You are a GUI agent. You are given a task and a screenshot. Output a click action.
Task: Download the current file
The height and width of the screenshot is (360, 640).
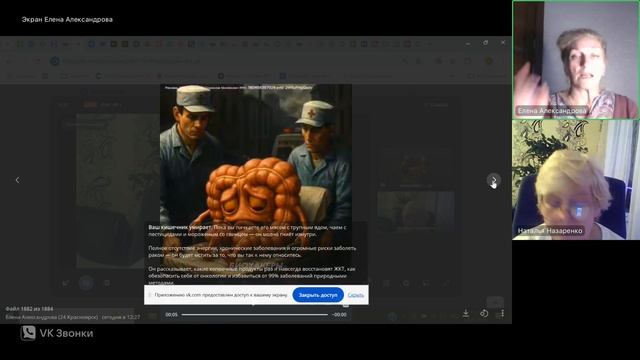[x=466, y=313]
